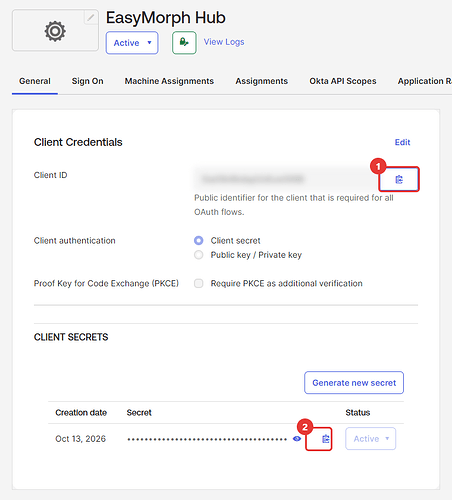Copy the client secret to clipboard
Screen dimensions: 452x500
coord(326,439)
